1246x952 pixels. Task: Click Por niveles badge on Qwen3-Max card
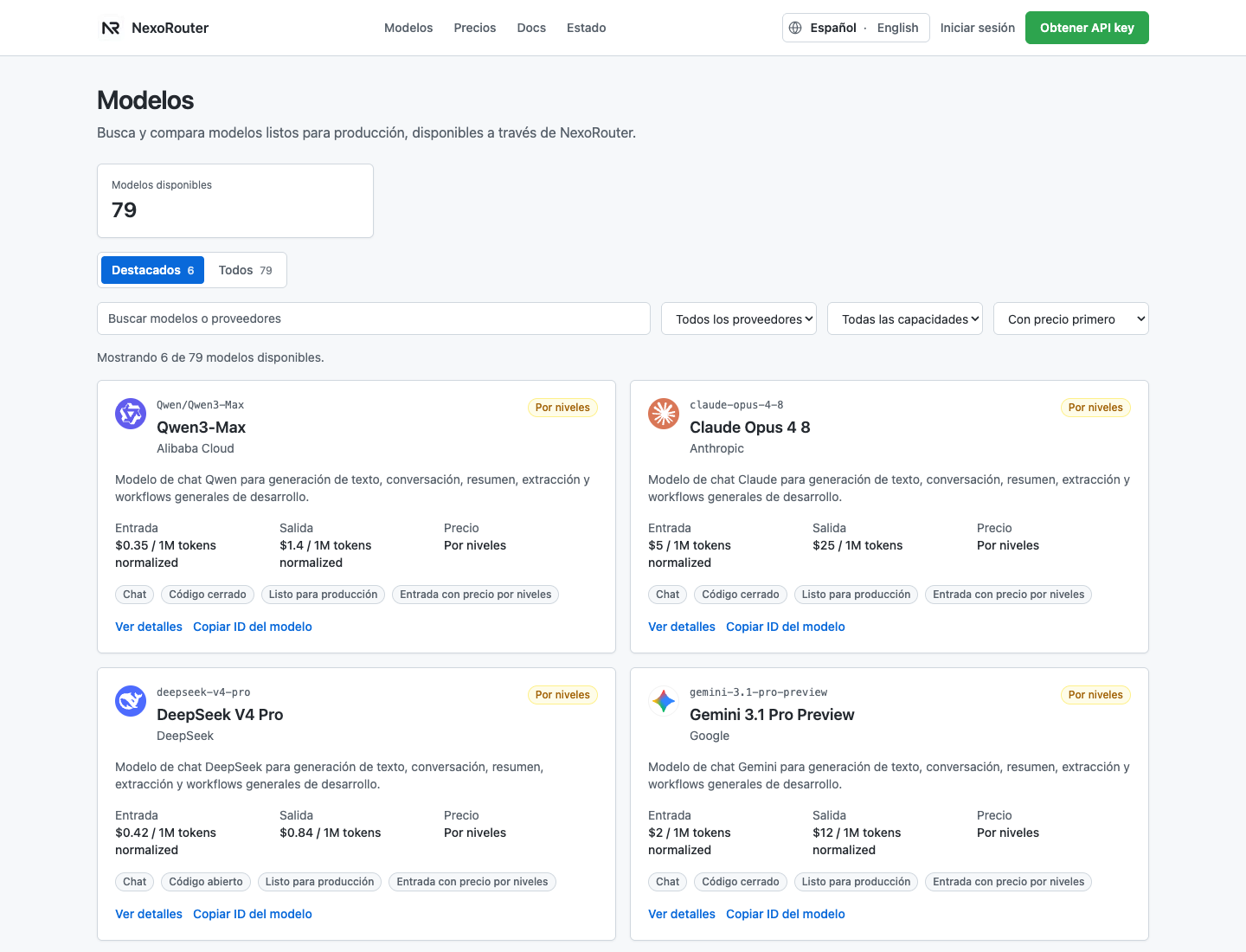coord(562,408)
